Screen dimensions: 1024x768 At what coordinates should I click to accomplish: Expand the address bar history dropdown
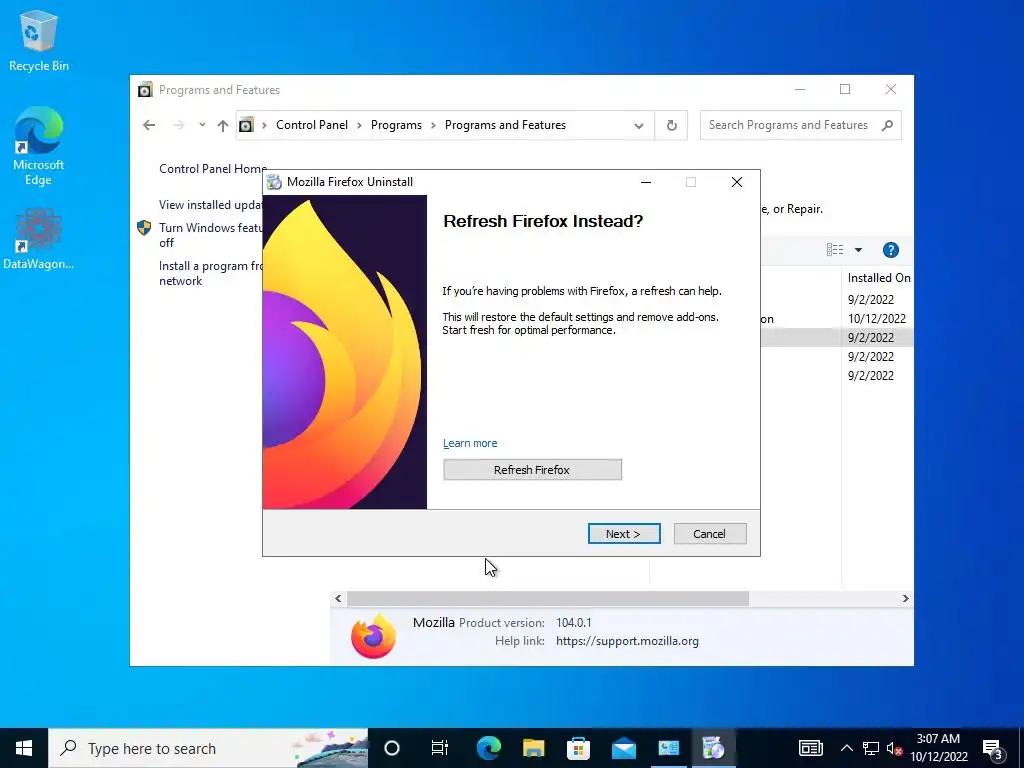click(x=639, y=125)
